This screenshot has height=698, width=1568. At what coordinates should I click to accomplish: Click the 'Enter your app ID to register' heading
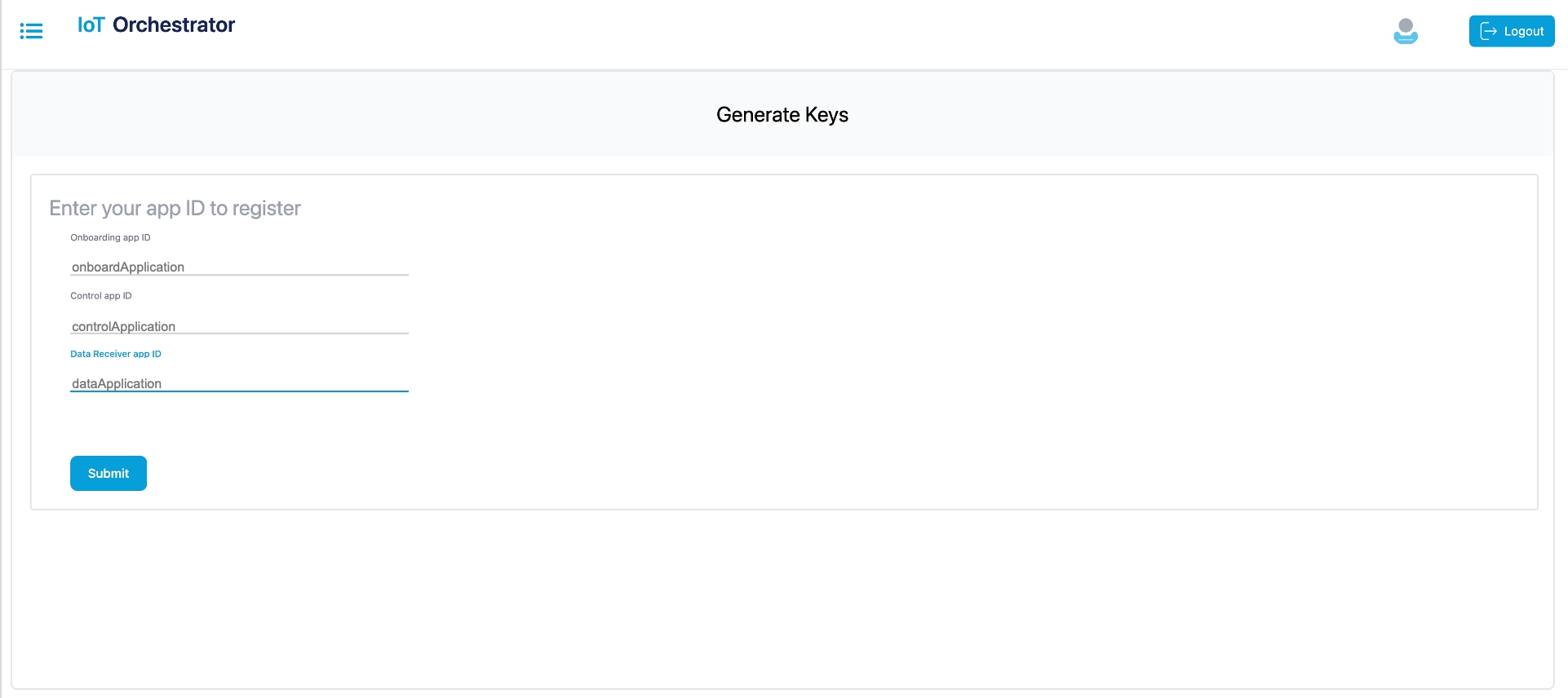(x=175, y=209)
